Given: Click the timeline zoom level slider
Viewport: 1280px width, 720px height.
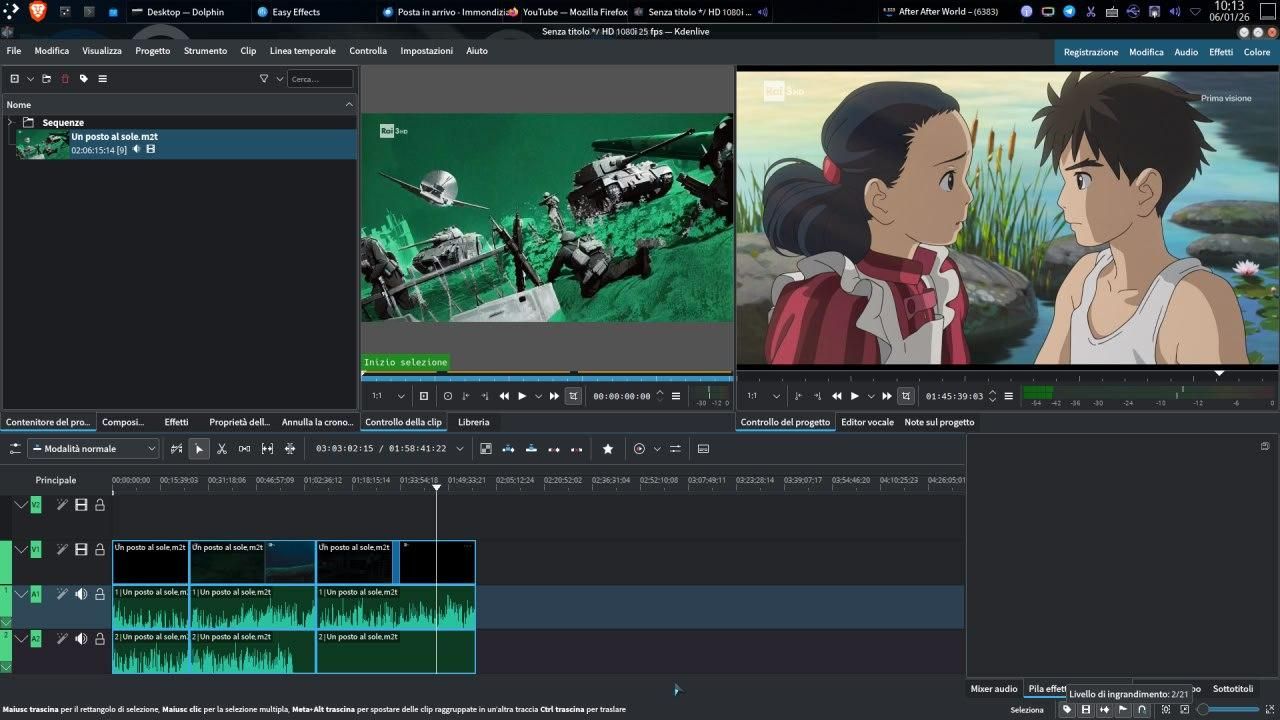Looking at the screenshot, I should [x=1230, y=710].
